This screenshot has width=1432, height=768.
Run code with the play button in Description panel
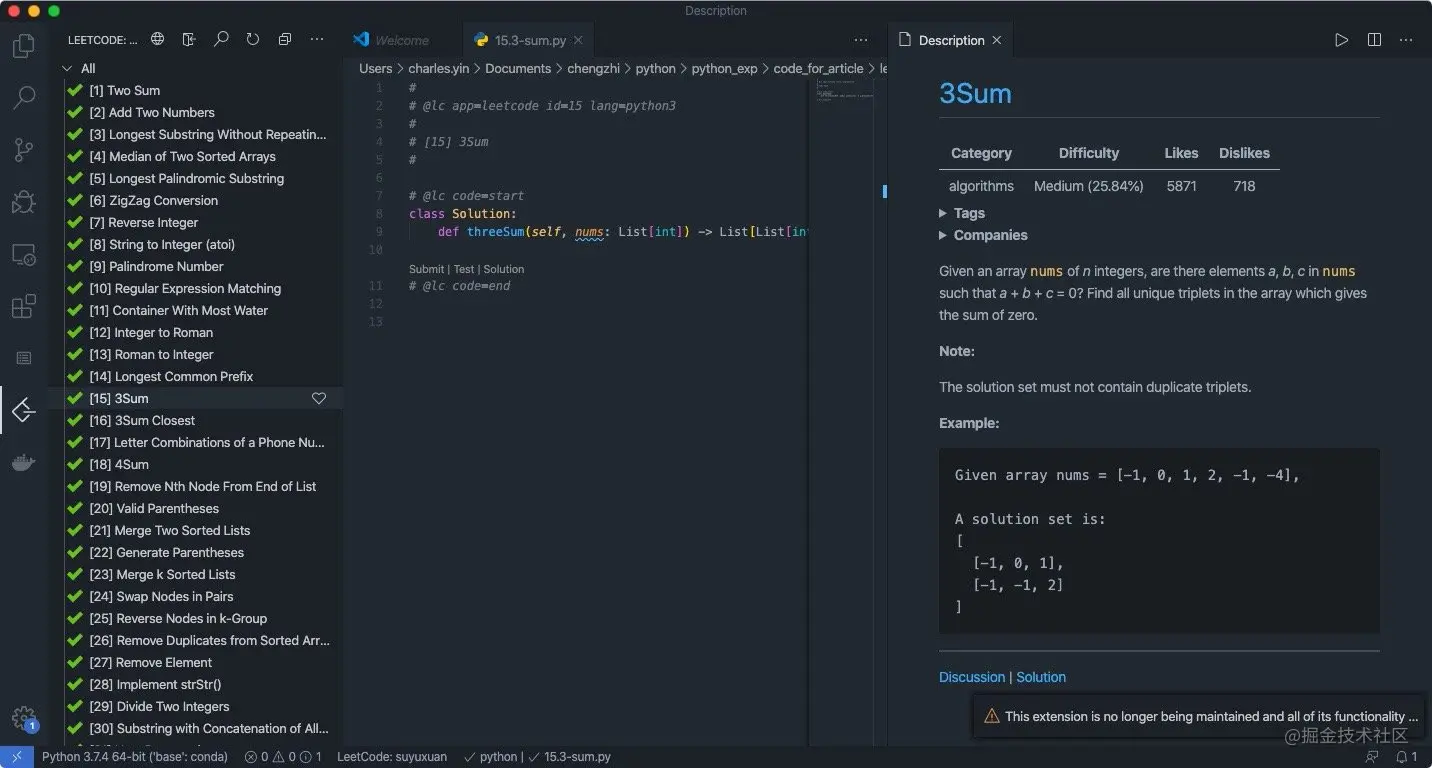pos(1343,39)
